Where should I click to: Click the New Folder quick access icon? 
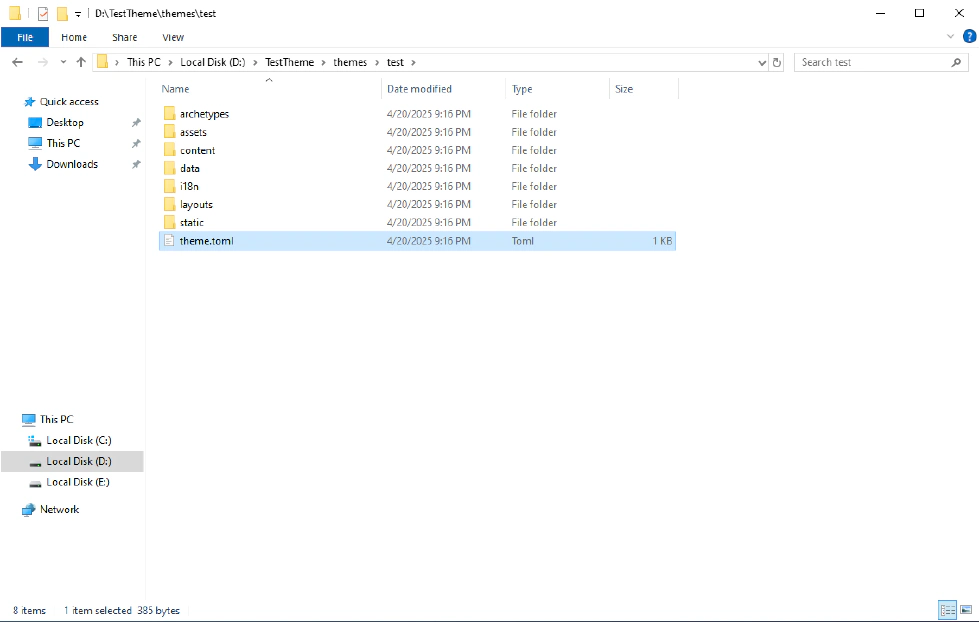[x=62, y=14]
